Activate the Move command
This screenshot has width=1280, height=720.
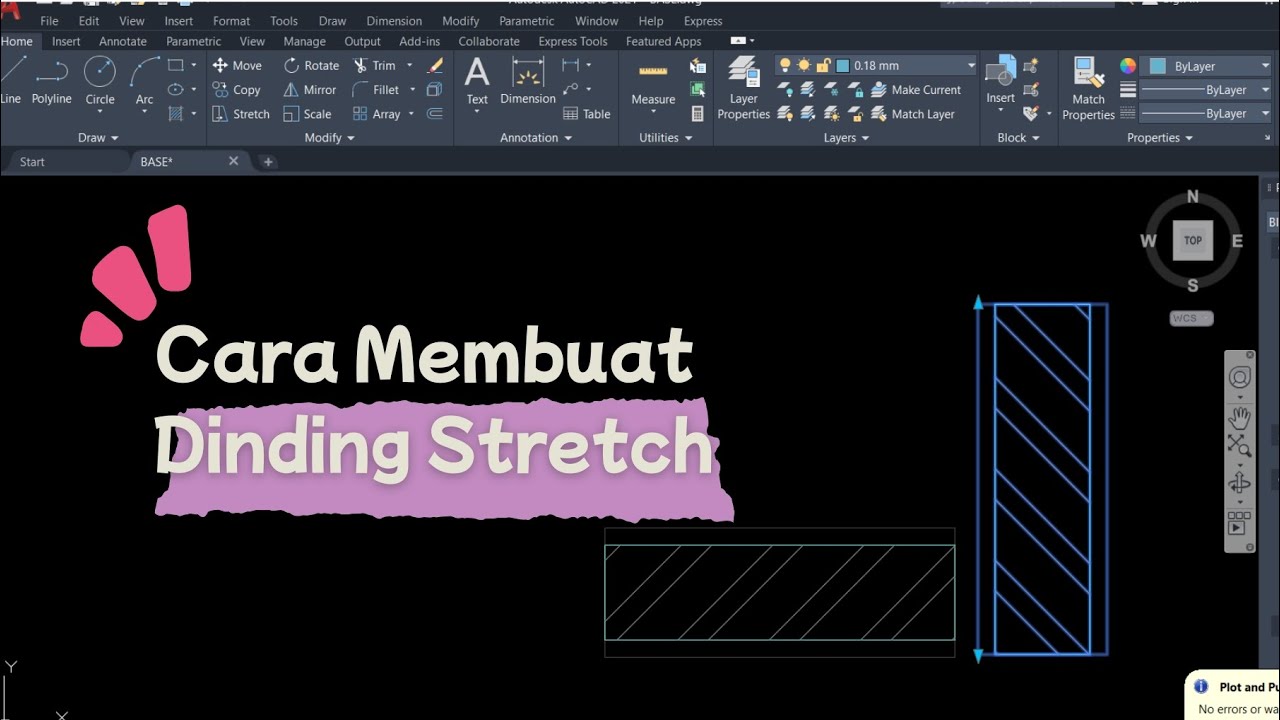coord(237,65)
